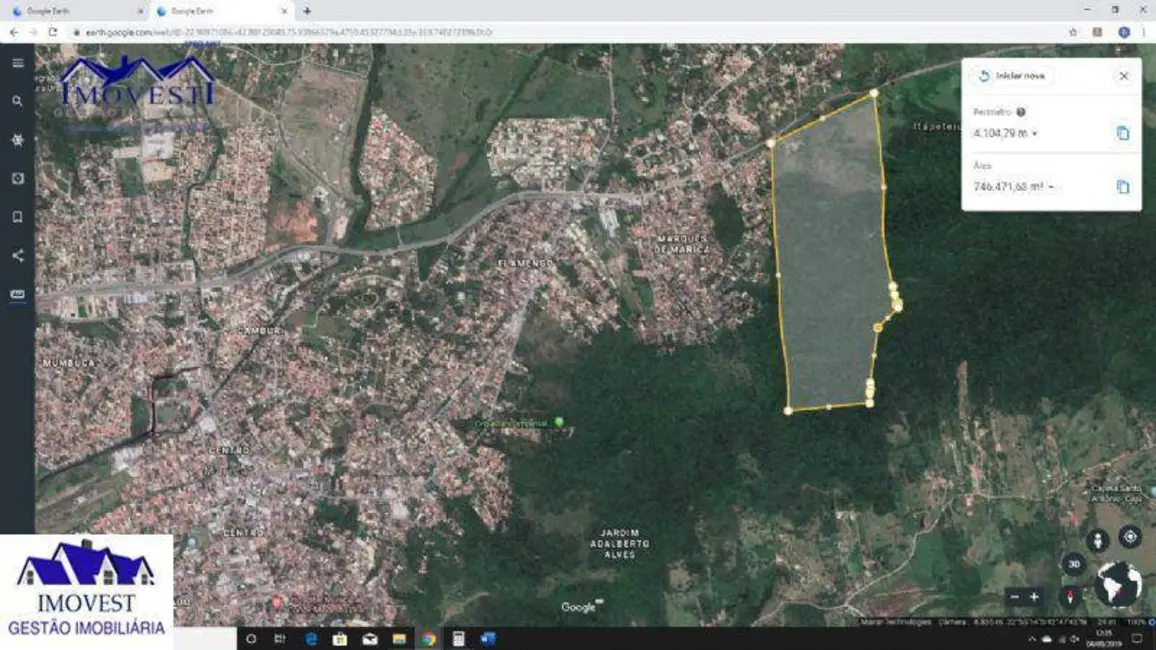Click the fly to my location button
This screenshot has height=650, width=1156.
(1129, 537)
